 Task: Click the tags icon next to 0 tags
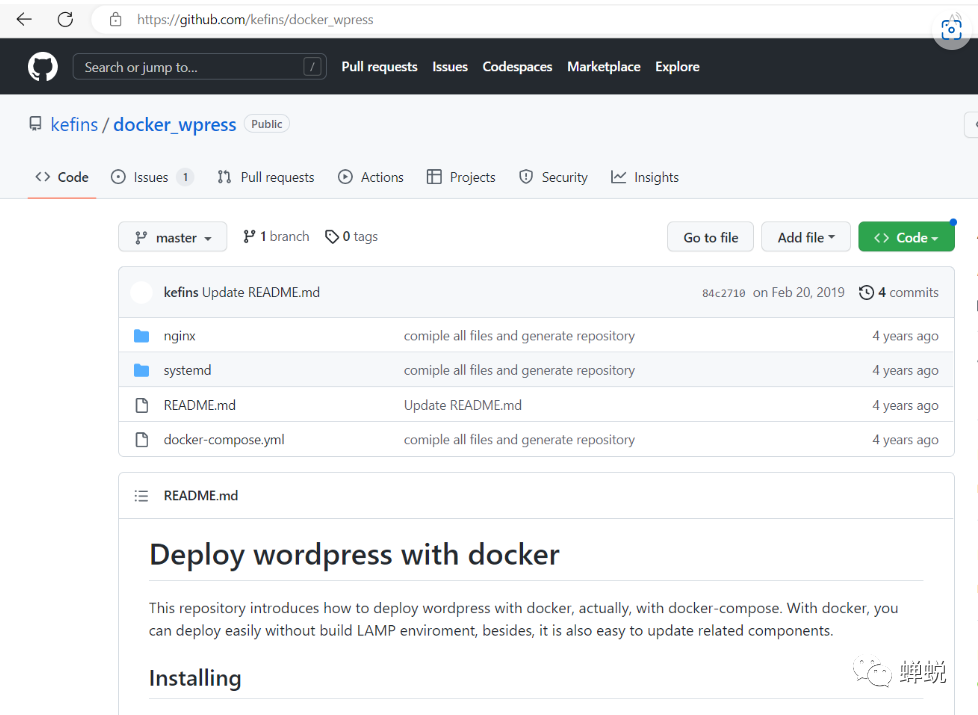point(332,237)
